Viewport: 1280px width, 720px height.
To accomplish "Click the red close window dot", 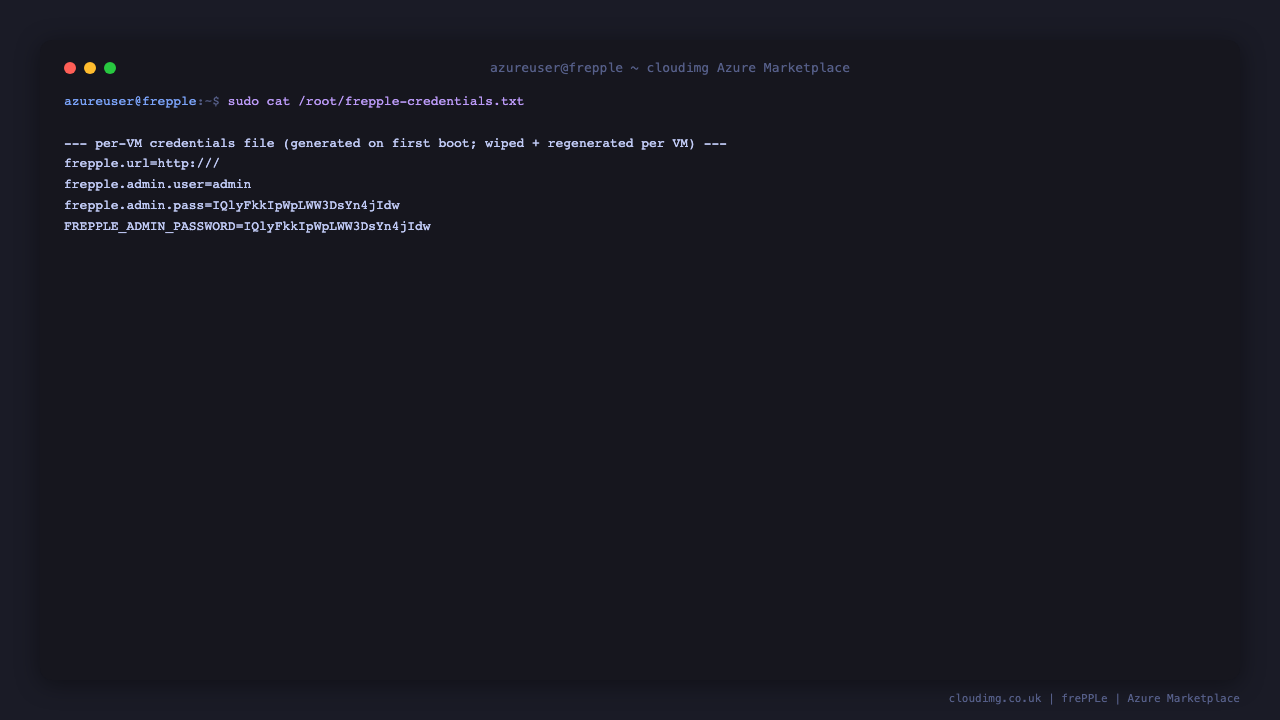I will 70,68.
